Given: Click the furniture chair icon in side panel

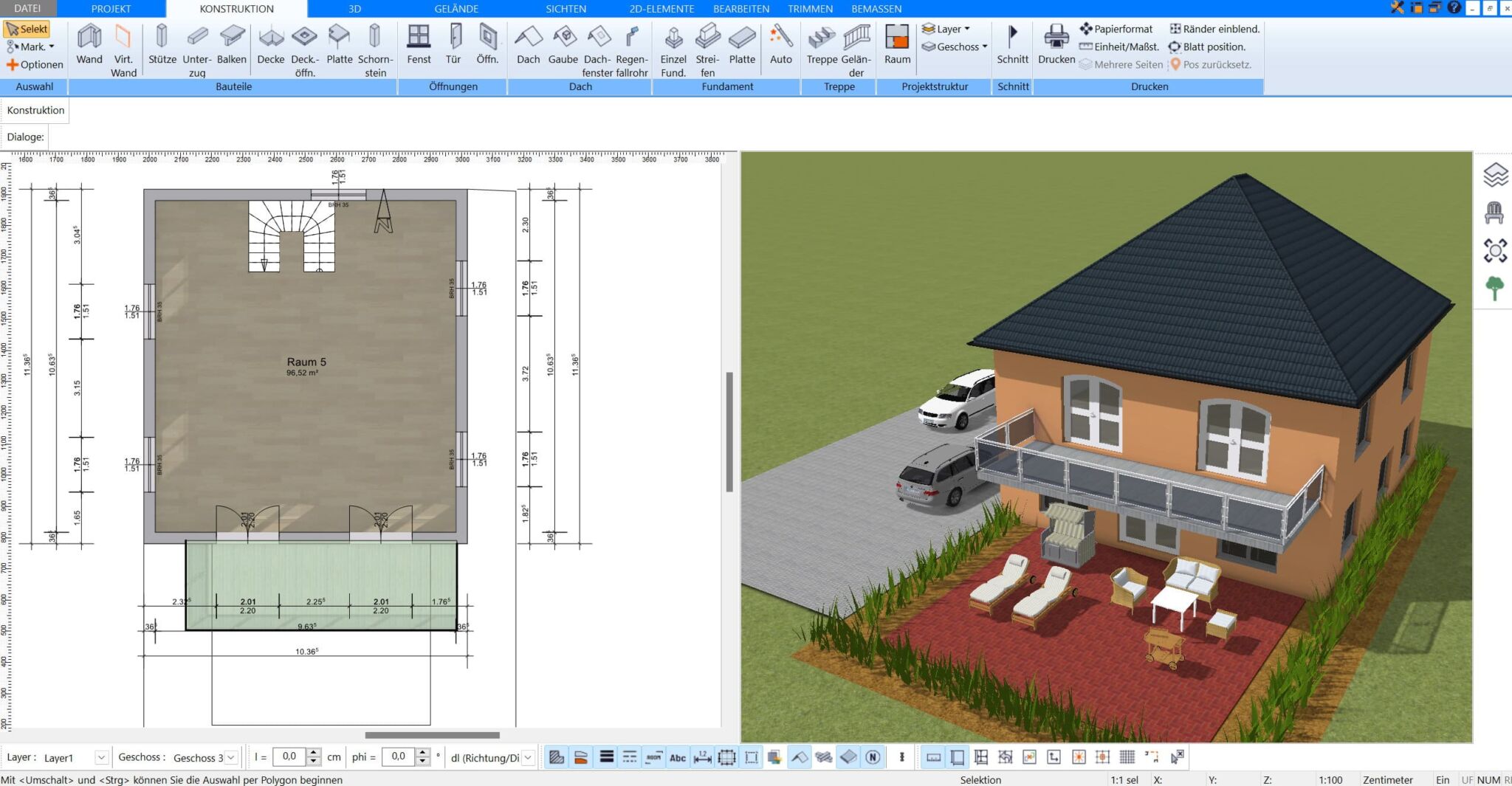Looking at the screenshot, I should tap(1494, 213).
